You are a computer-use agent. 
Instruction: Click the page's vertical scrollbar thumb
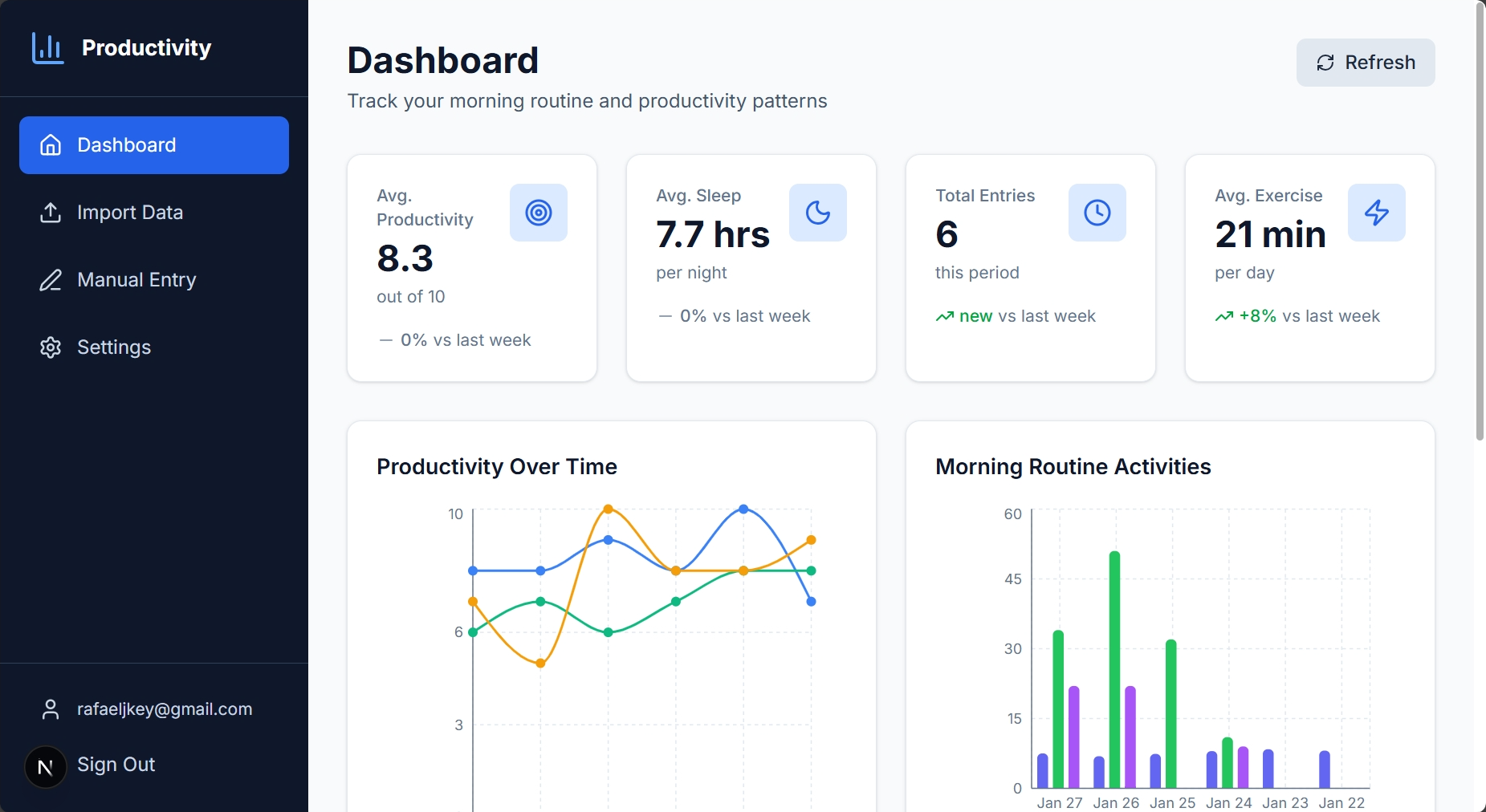coord(1480,221)
